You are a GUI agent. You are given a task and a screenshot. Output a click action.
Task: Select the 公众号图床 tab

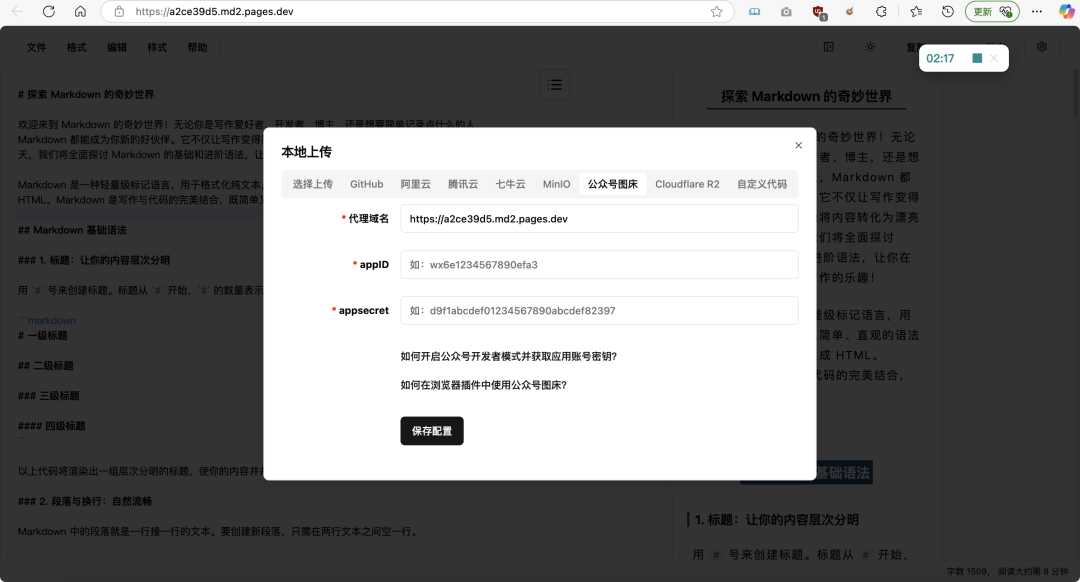click(x=613, y=184)
